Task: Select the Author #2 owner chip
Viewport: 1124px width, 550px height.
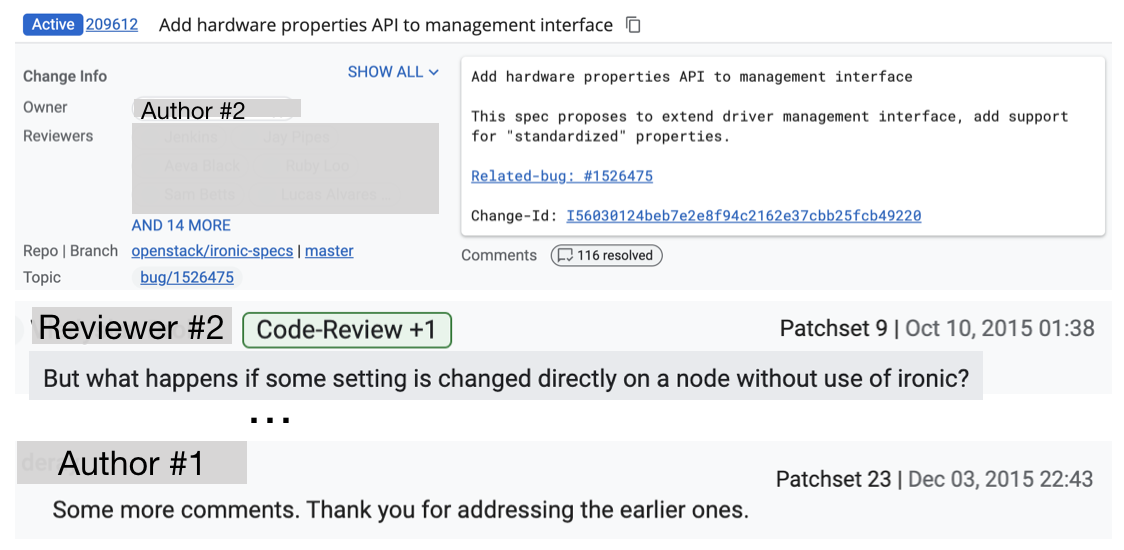Action: (193, 110)
